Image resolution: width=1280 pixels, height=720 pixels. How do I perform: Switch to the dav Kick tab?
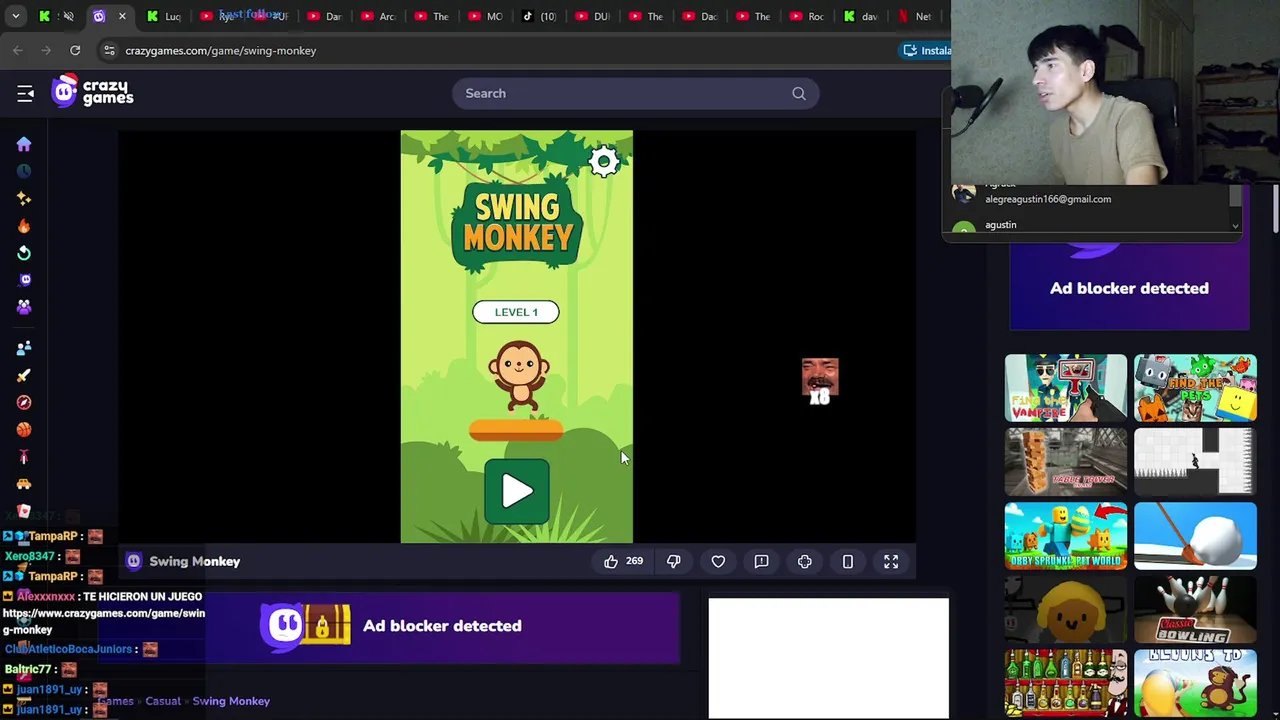click(861, 16)
